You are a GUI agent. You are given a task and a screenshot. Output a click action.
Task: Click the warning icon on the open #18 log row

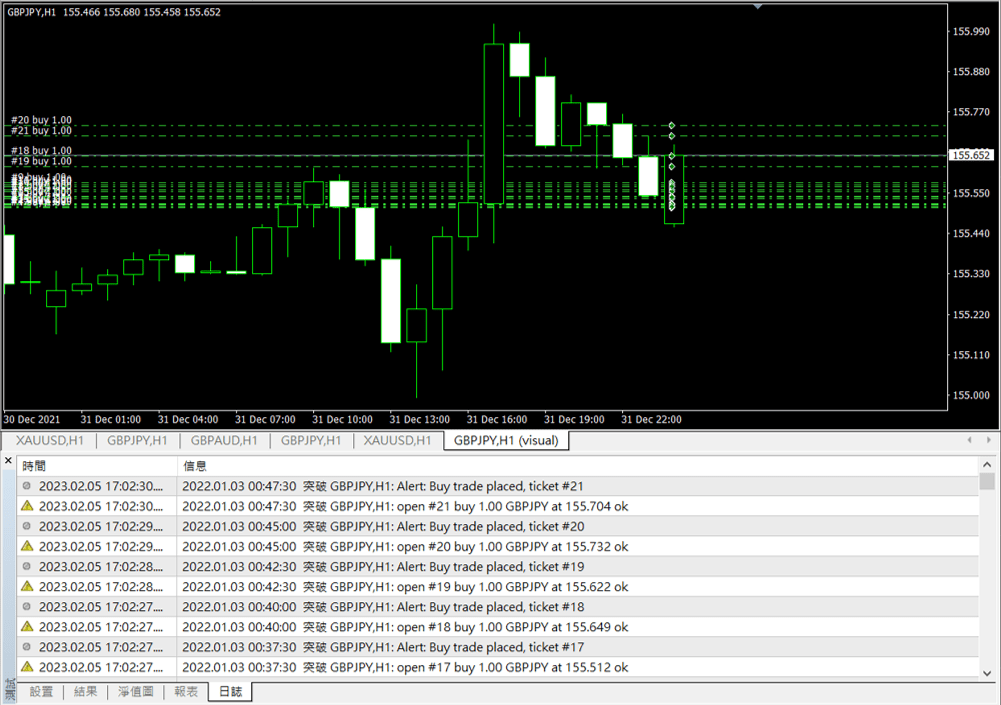(28, 627)
